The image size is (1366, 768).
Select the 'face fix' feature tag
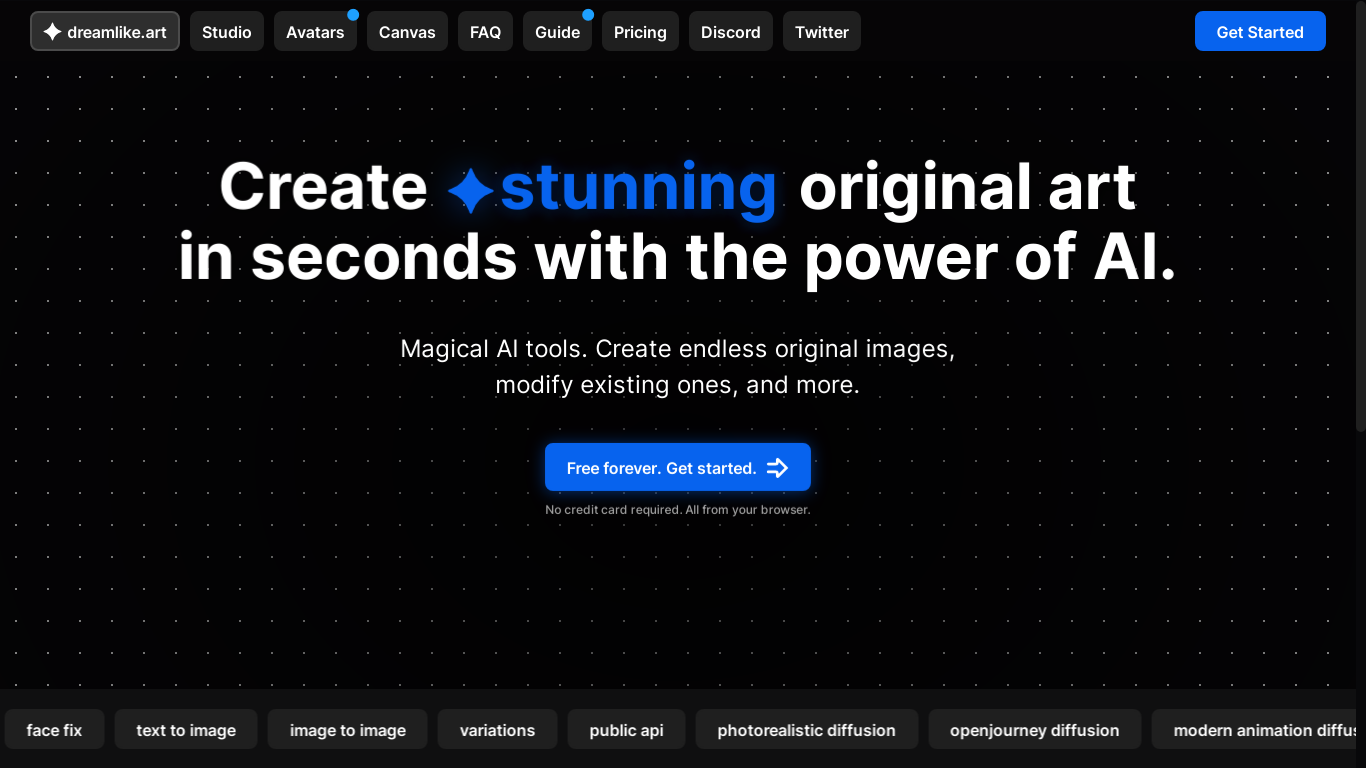click(x=54, y=730)
